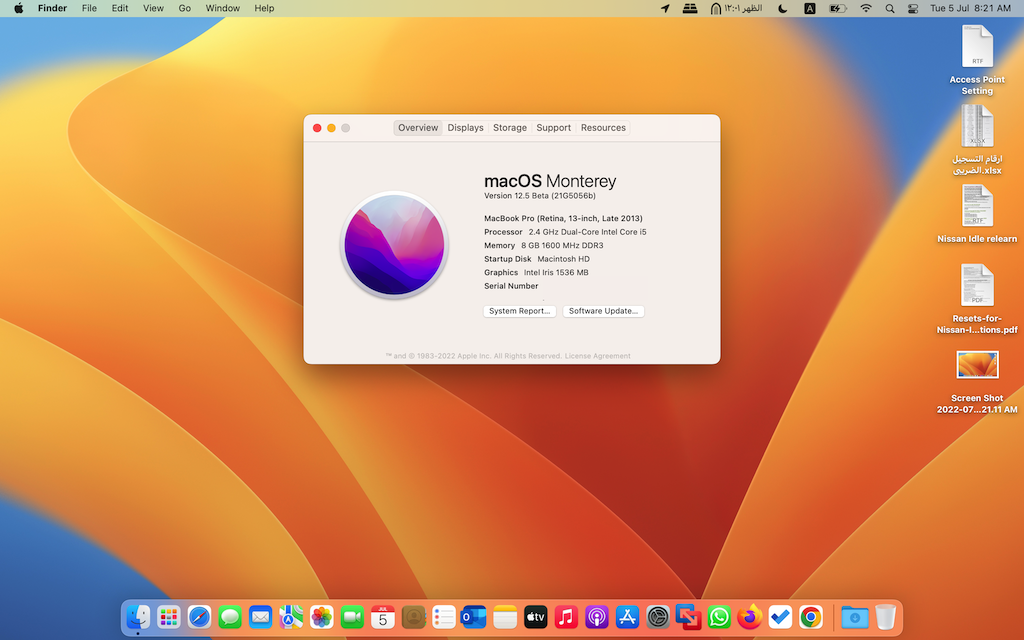Select the Screen Shot file thumbnail on desktop
Screen dimensions: 1024x640
tap(977, 365)
